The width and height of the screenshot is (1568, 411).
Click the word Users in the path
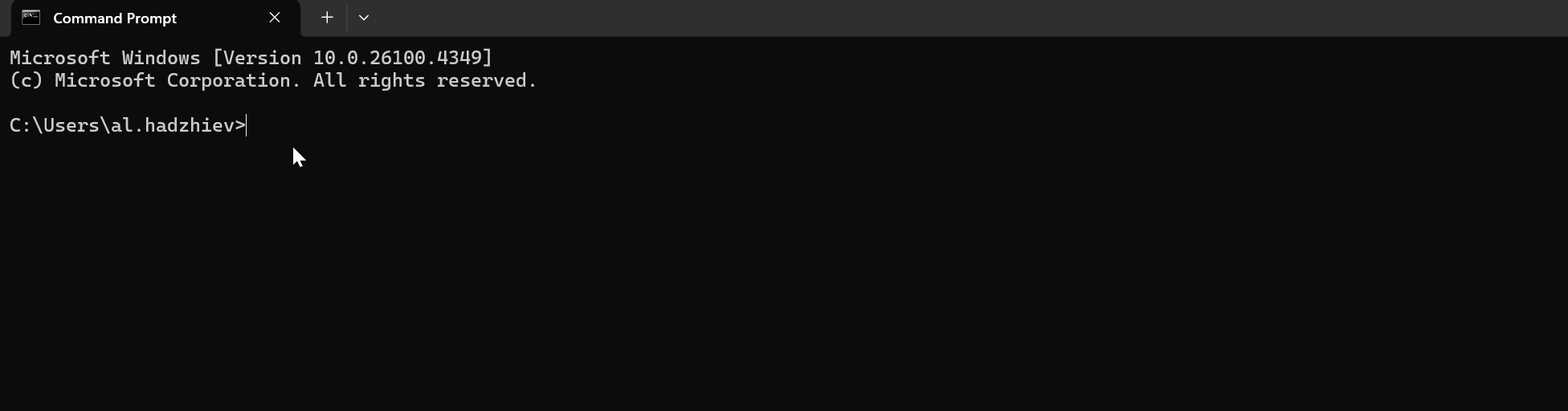[x=71, y=125]
